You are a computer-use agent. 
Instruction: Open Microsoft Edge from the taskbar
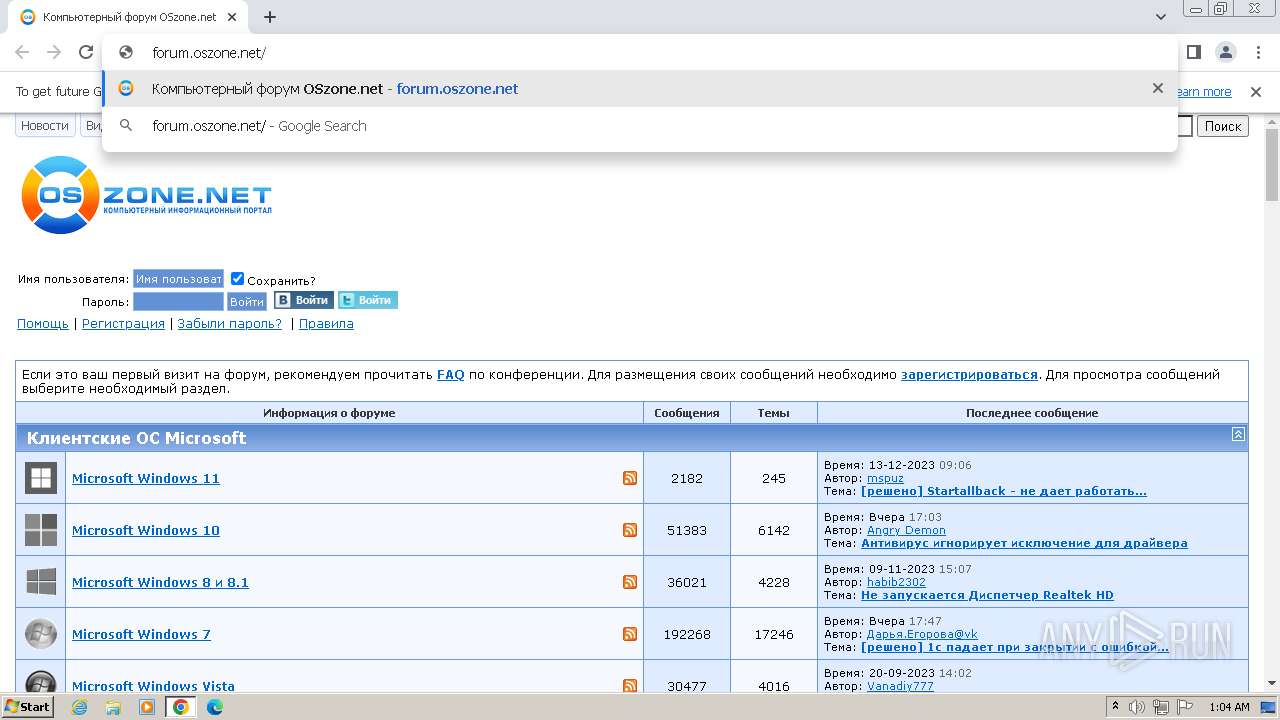[x=215, y=707]
